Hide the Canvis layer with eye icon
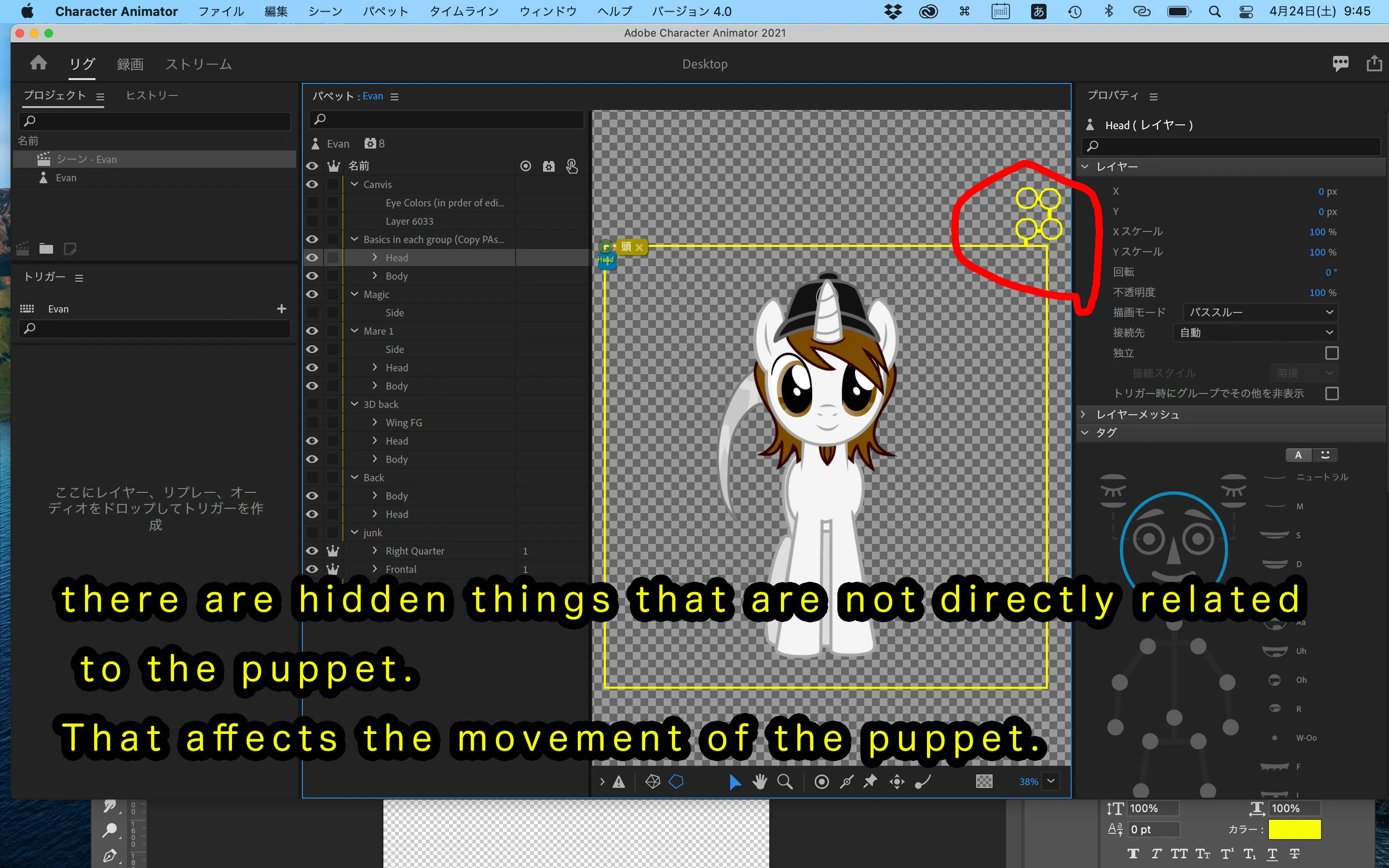This screenshot has height=868, width=1389. [x=312, y=184]
